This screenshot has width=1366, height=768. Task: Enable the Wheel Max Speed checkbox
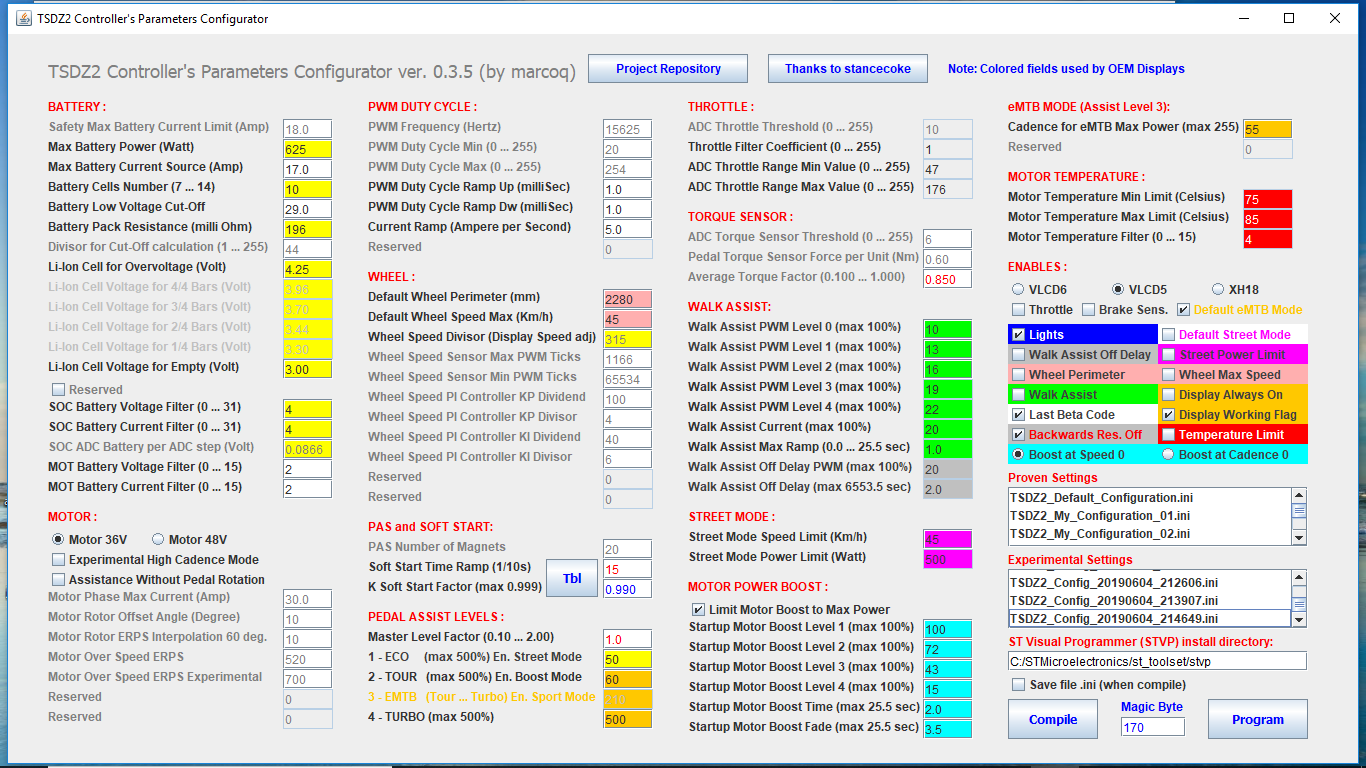[1168, 374]
